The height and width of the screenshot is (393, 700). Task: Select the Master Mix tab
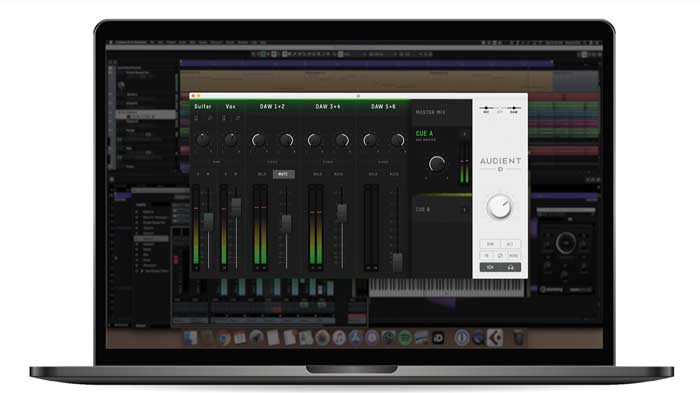[430, 113]
